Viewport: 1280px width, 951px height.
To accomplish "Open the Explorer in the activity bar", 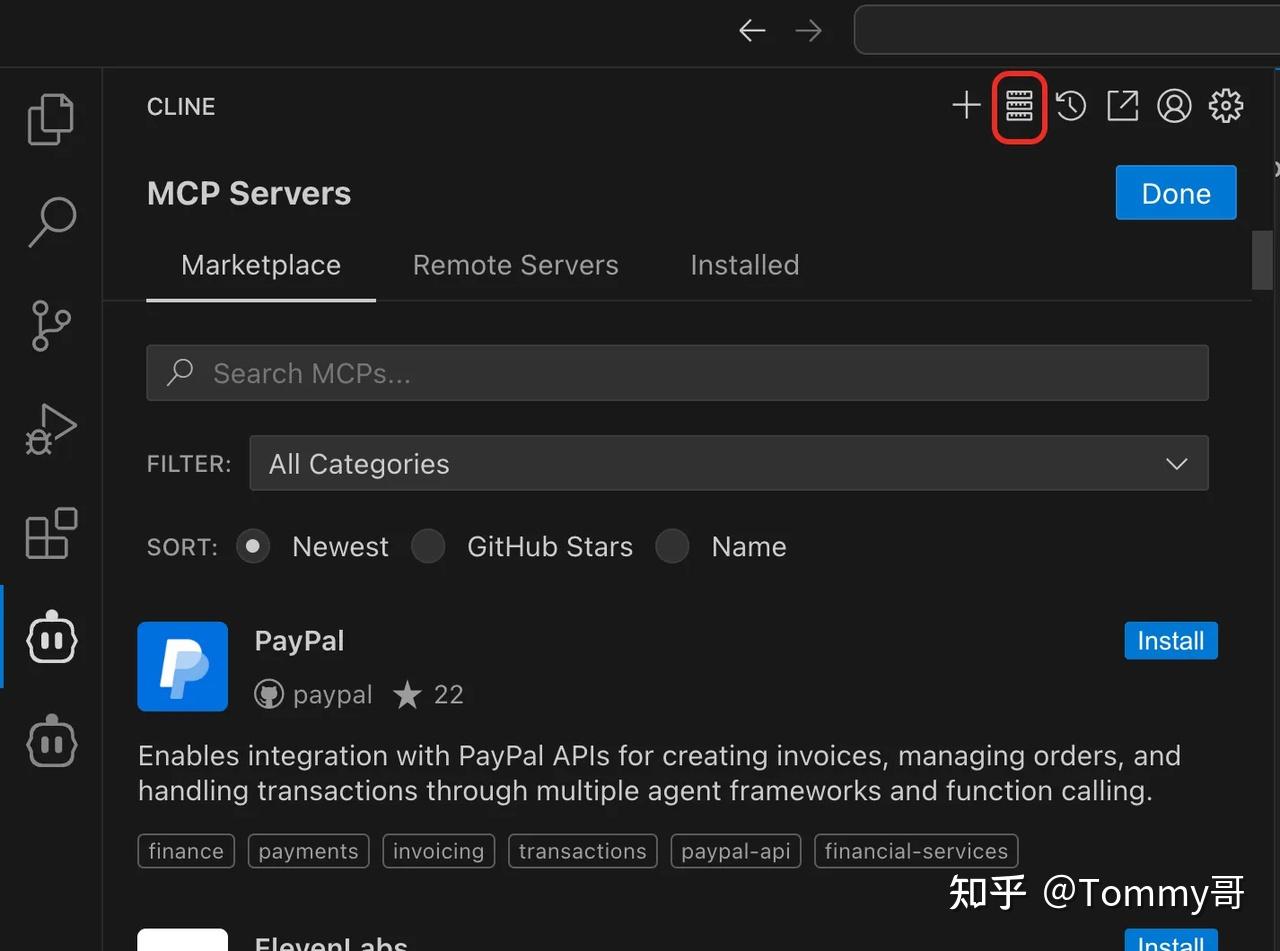I will tap(51, 118).
